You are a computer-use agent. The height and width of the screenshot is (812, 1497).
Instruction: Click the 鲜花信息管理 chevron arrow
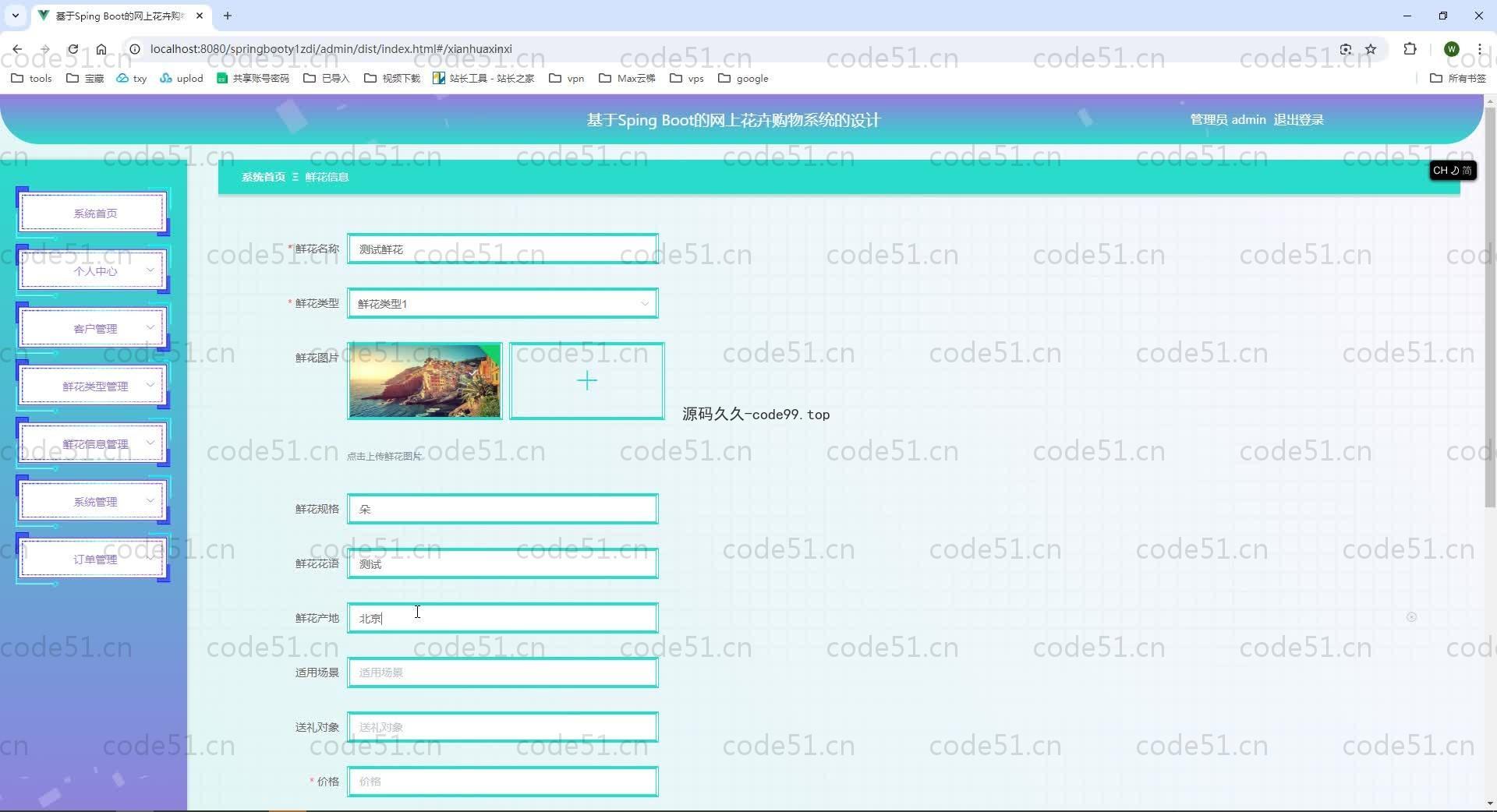pos(150,443)
